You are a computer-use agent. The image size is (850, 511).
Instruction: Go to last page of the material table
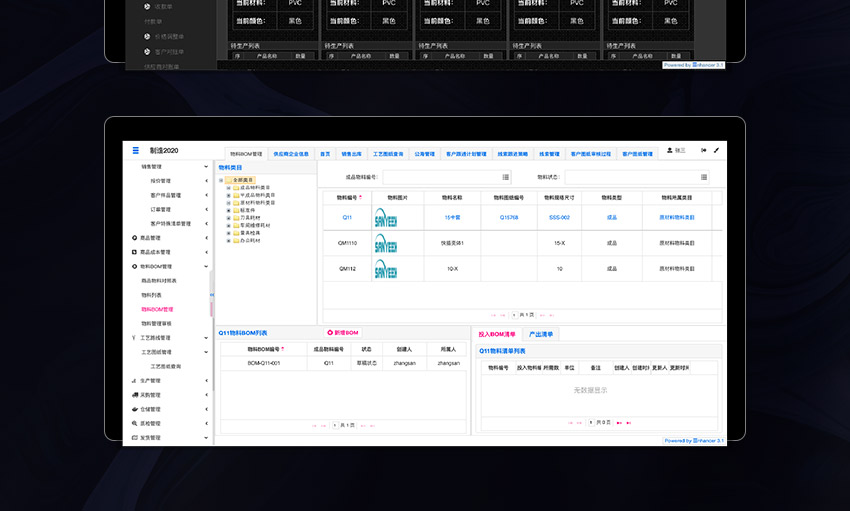551,315
